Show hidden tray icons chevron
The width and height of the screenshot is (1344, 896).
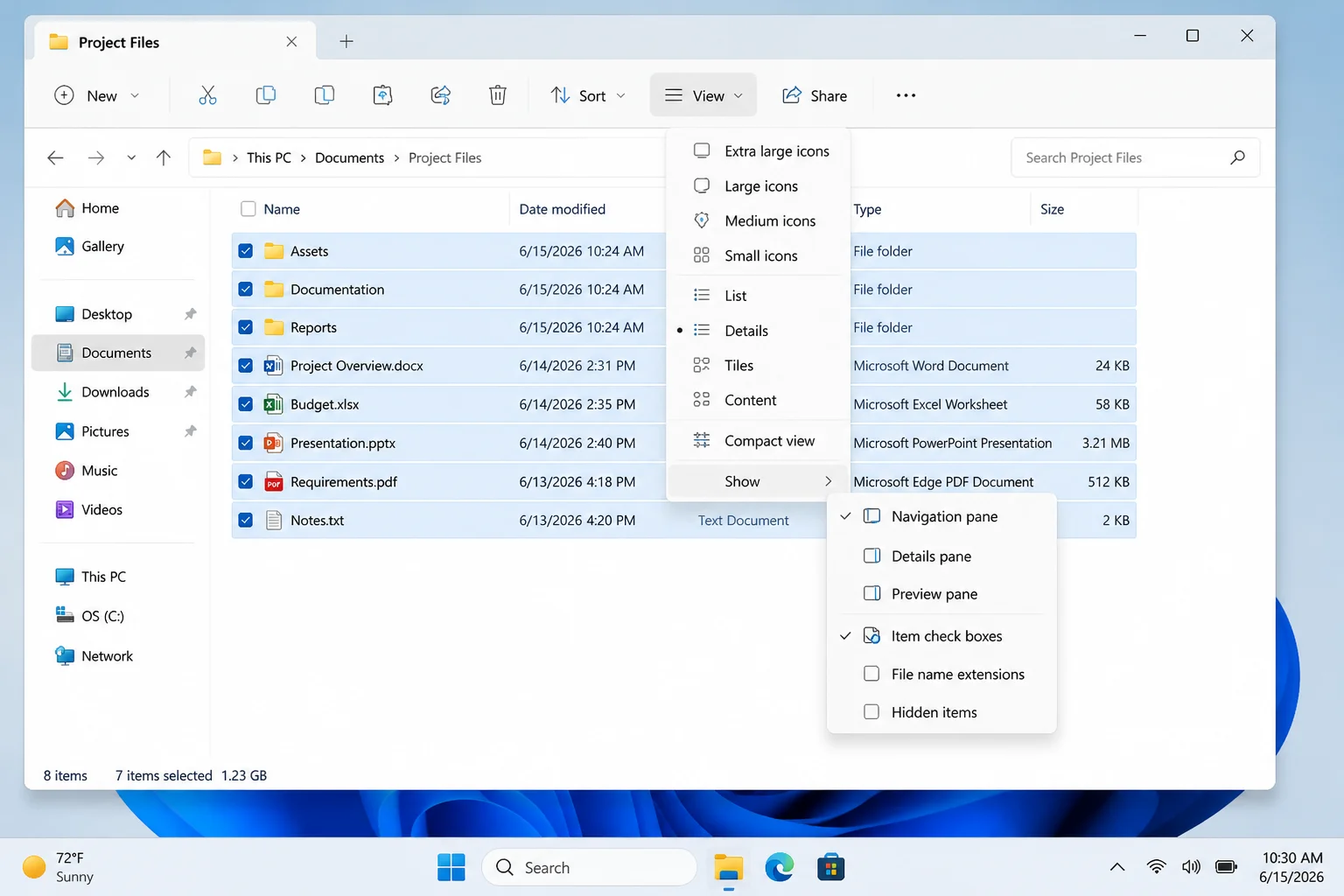click(x=1117, y=867)
